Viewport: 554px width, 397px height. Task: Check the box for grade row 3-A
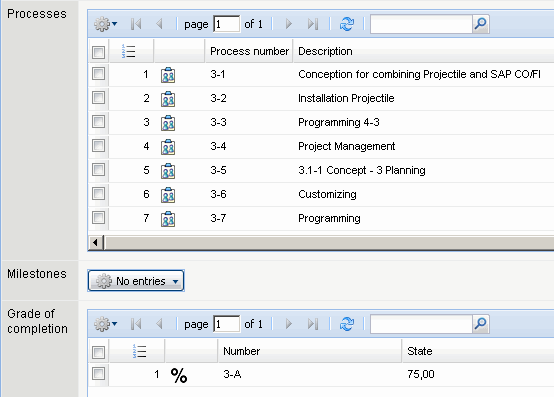coord(98,374)
